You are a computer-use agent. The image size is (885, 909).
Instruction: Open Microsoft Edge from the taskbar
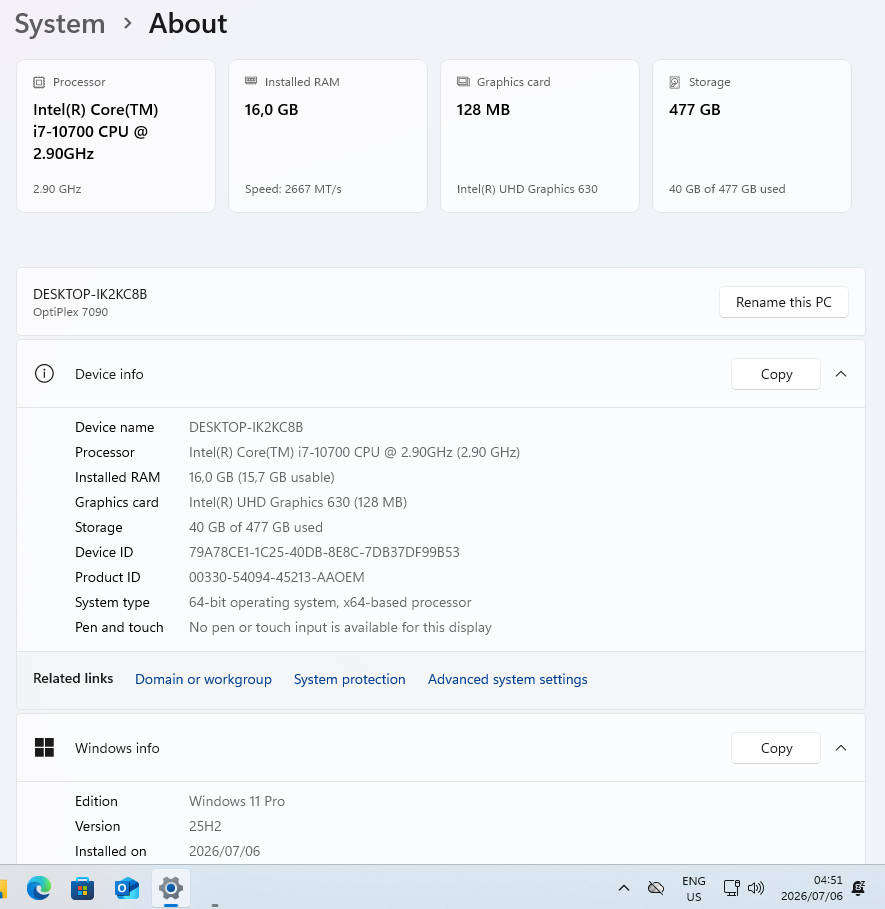pyautogui.click(x=39, y=888)
